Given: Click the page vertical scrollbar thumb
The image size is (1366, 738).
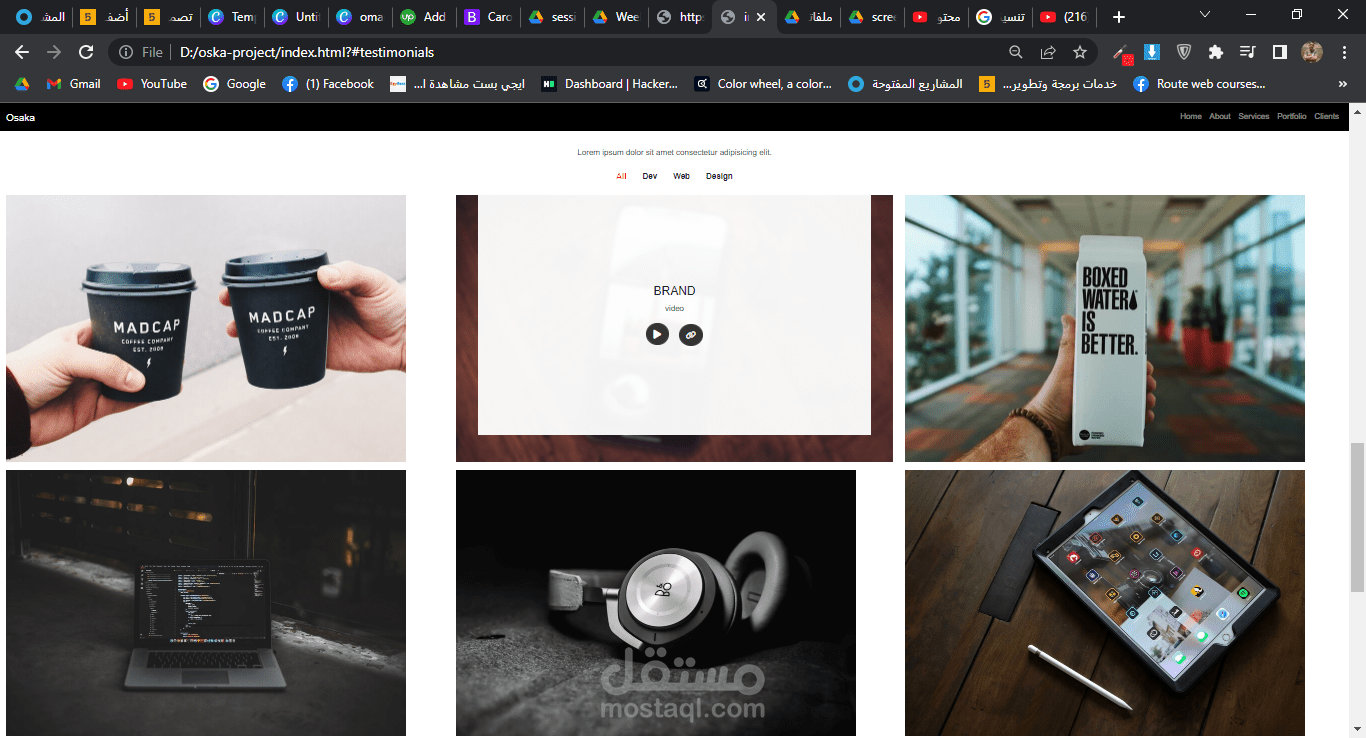Looking at the screenshot, I should [1357, 517].
